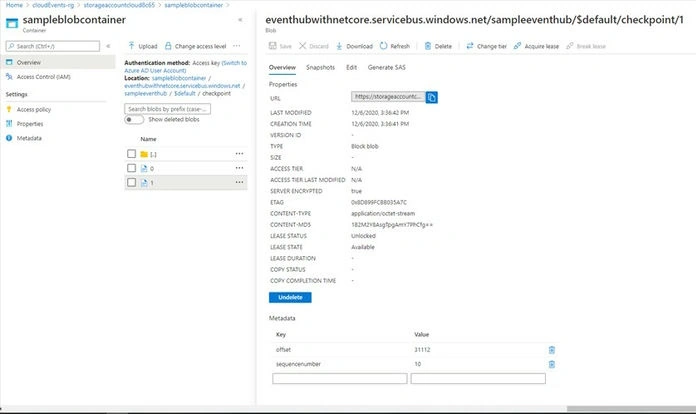The height and width of the screenshot is (414, 696).
Task: Select the blob Overview tab
Action: [282, 67]
